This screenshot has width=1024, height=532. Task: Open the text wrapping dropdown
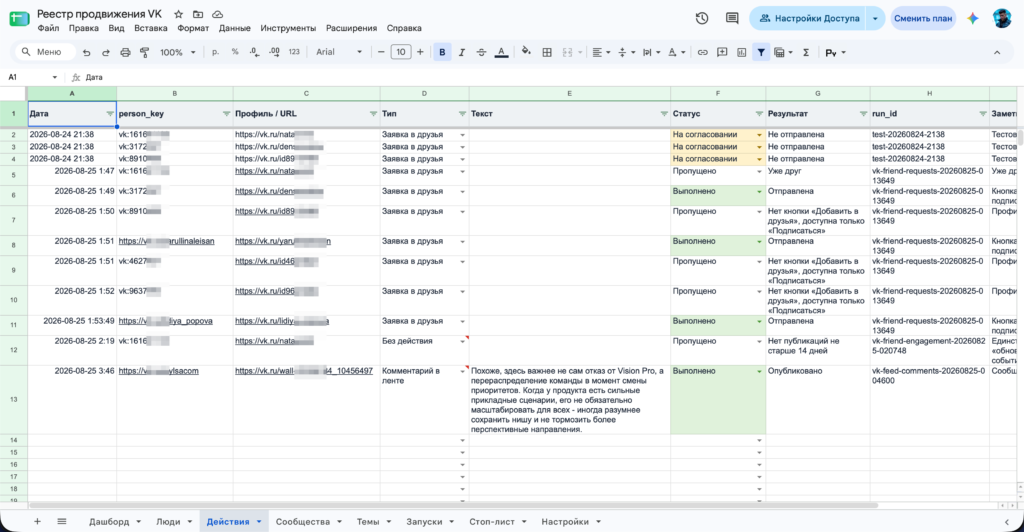[651, 52]
